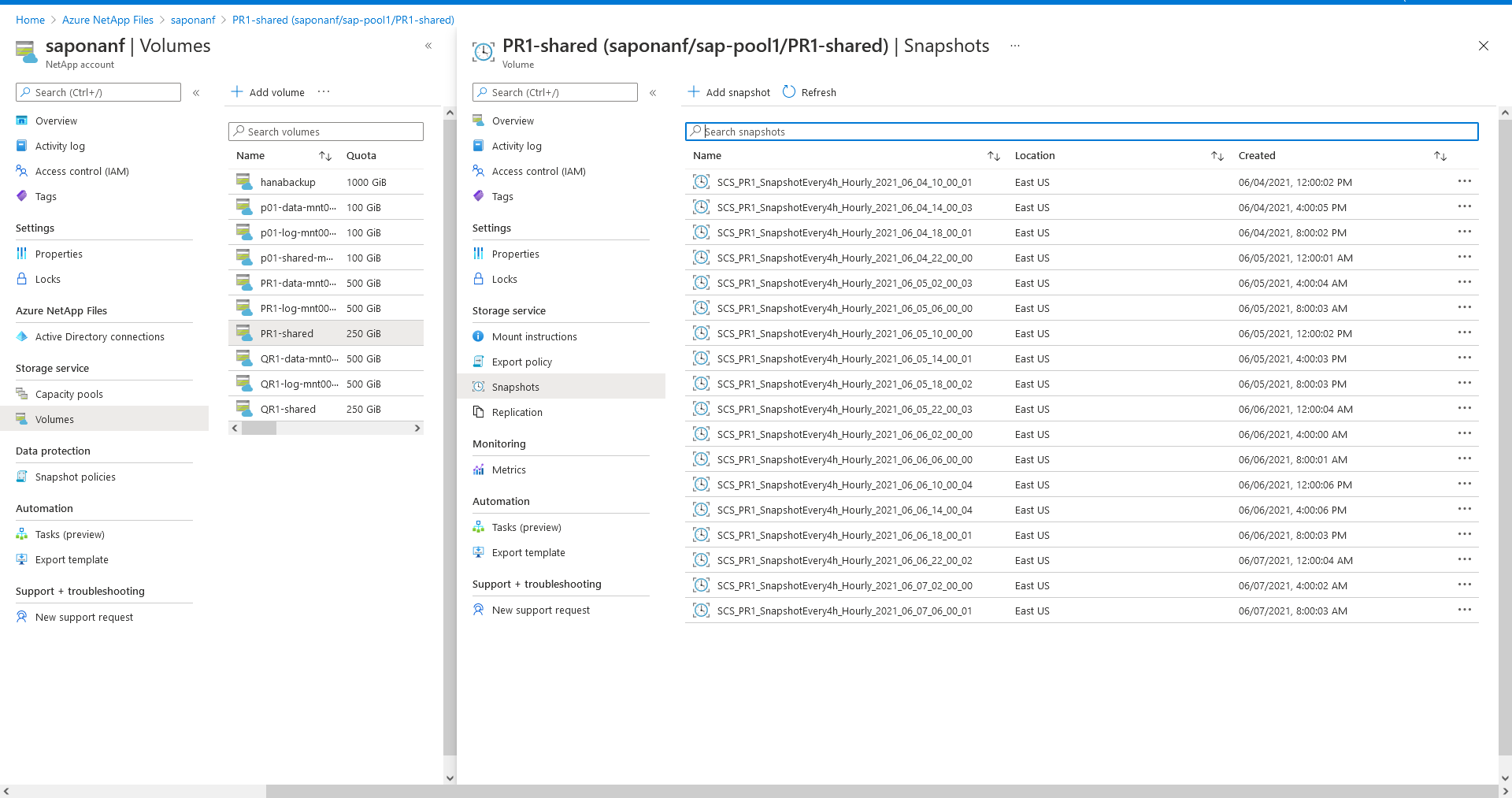The image size is (1512, 798).
Task: Collapse the PR1-shared resource menu
Action: point(653,93)
